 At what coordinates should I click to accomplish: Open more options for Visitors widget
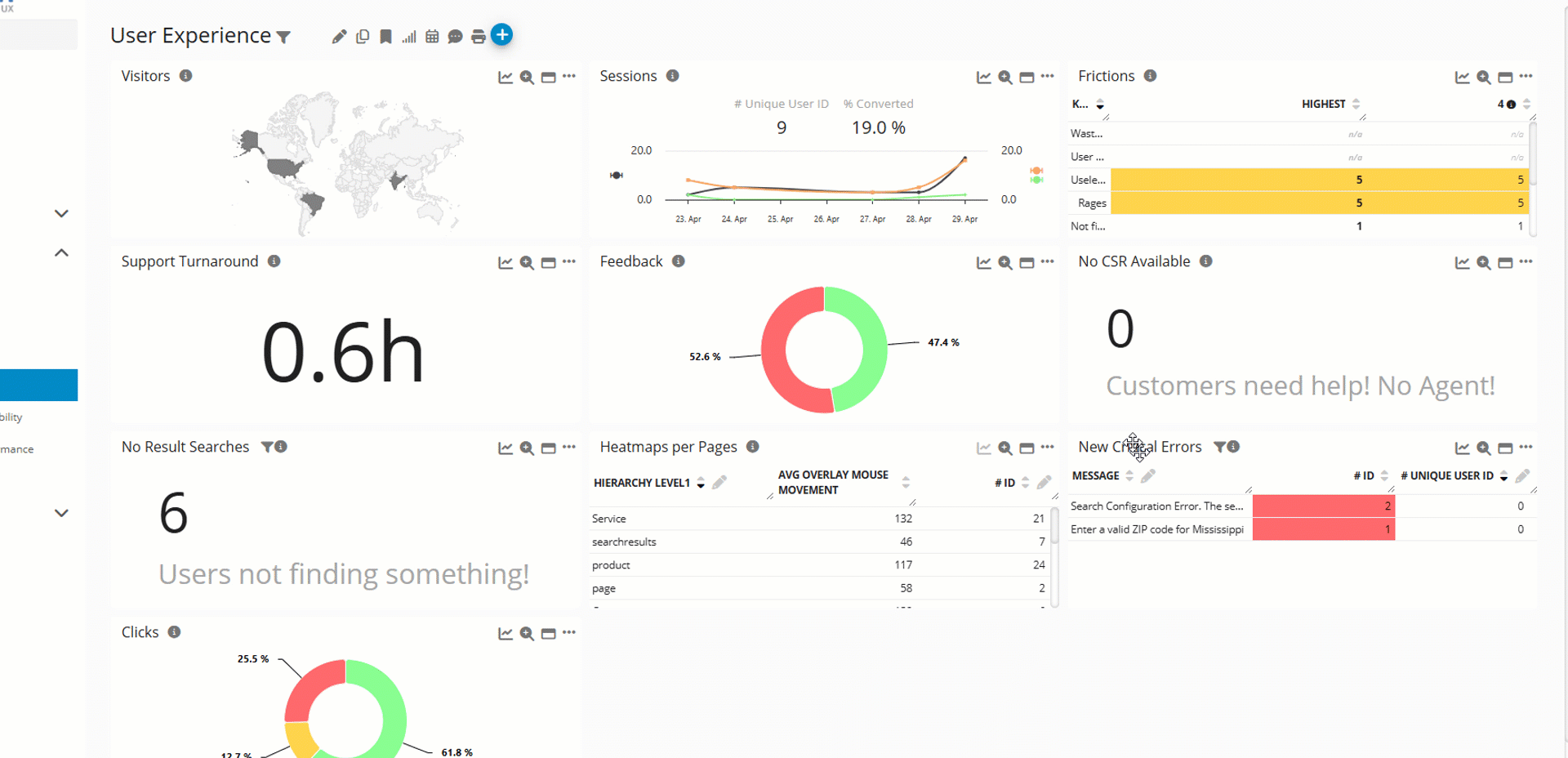569,77
